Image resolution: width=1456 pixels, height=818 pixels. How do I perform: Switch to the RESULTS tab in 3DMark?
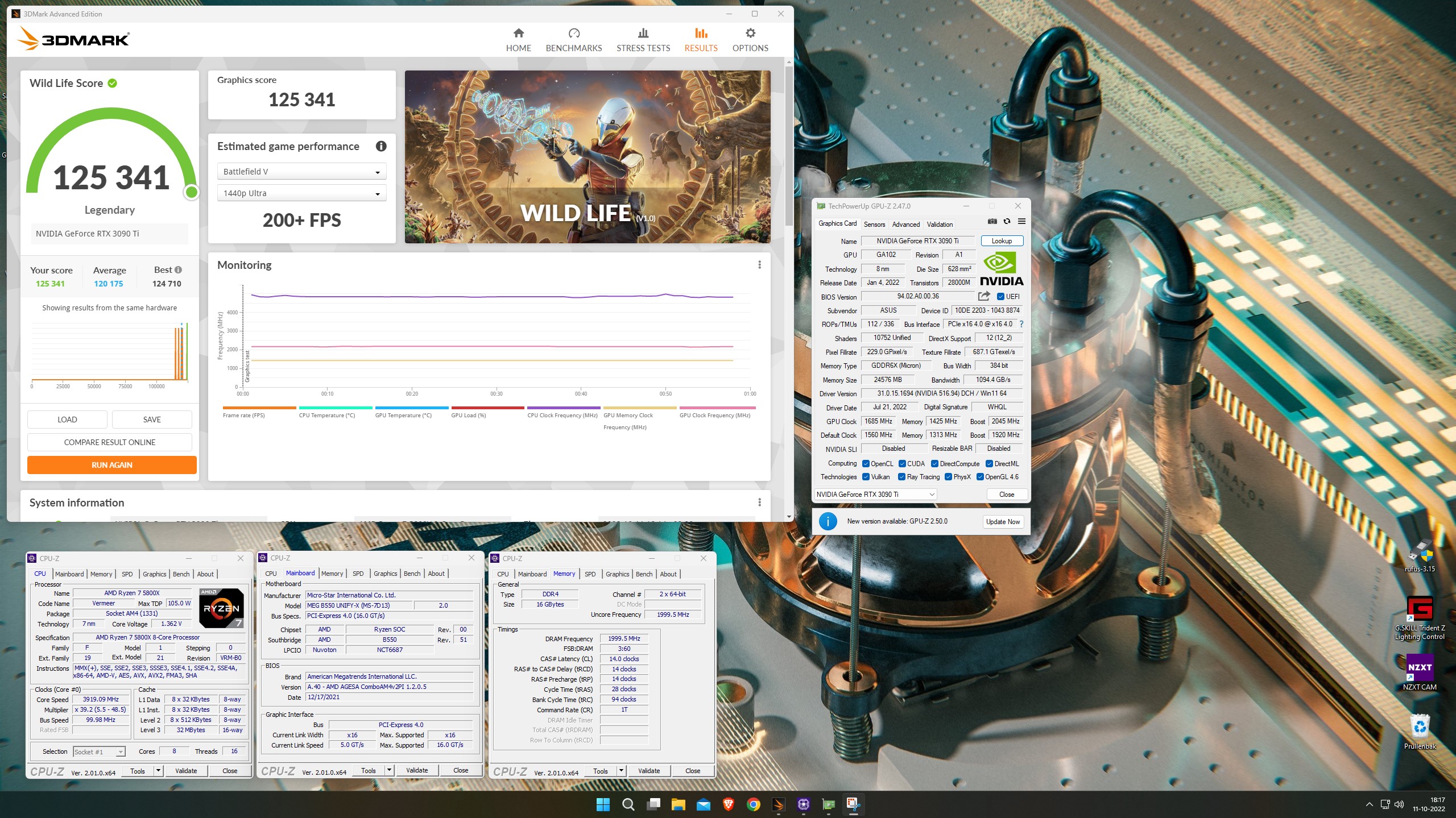pos(701,40)
